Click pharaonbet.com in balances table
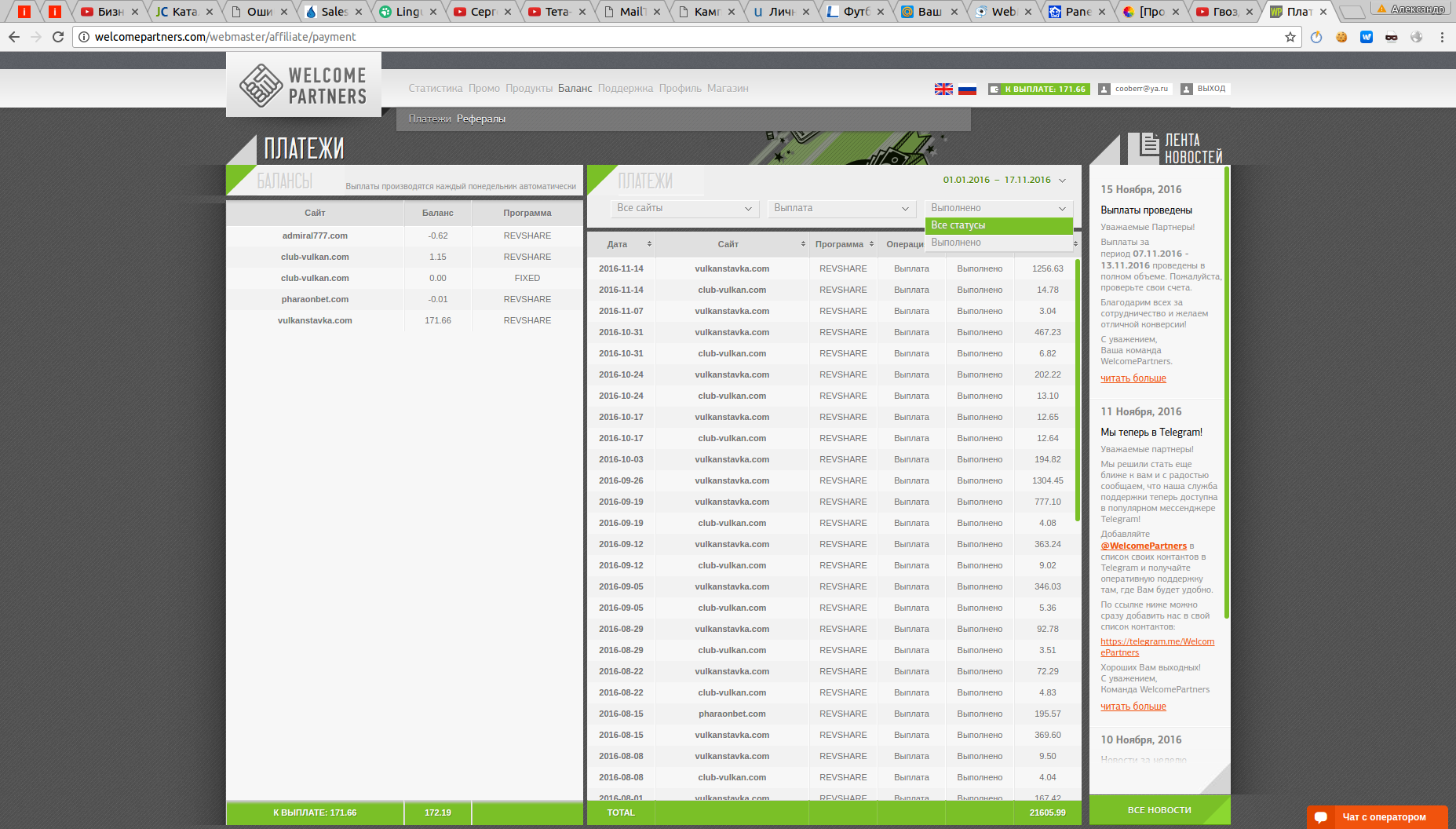Screen dimensions: 1456x829 tap(315, 299)
